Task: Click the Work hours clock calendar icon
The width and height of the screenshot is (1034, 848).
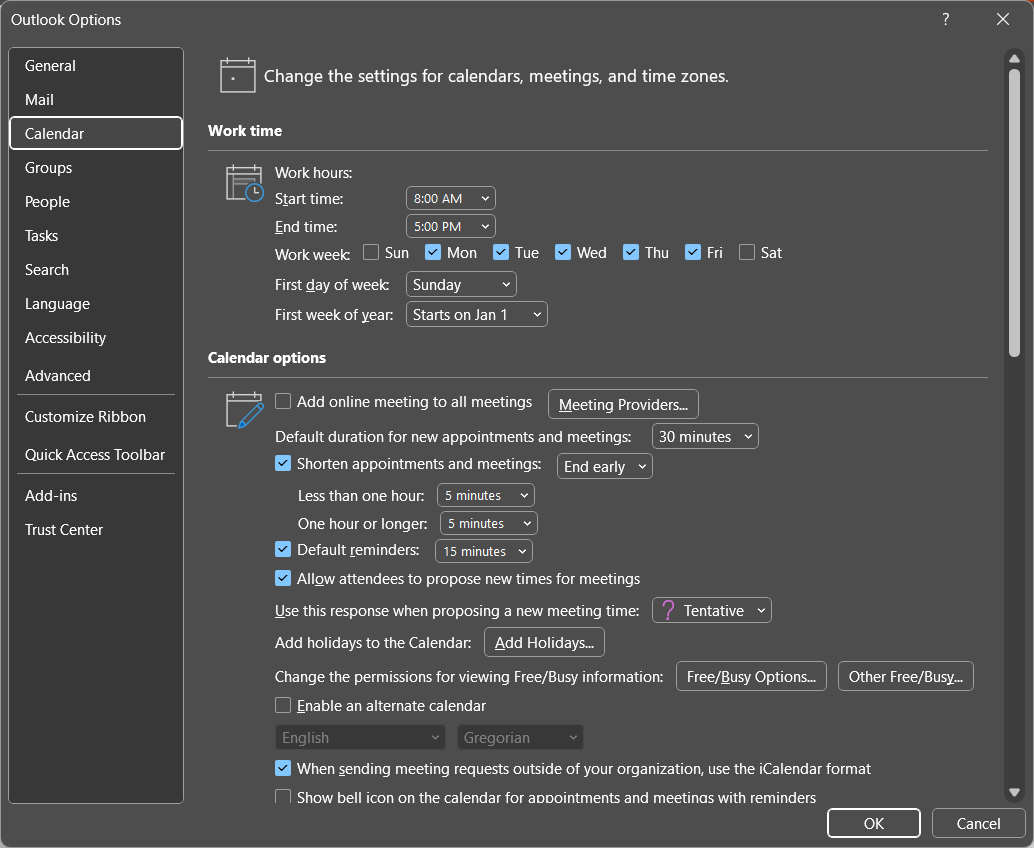Action: [x=245, y=183]
